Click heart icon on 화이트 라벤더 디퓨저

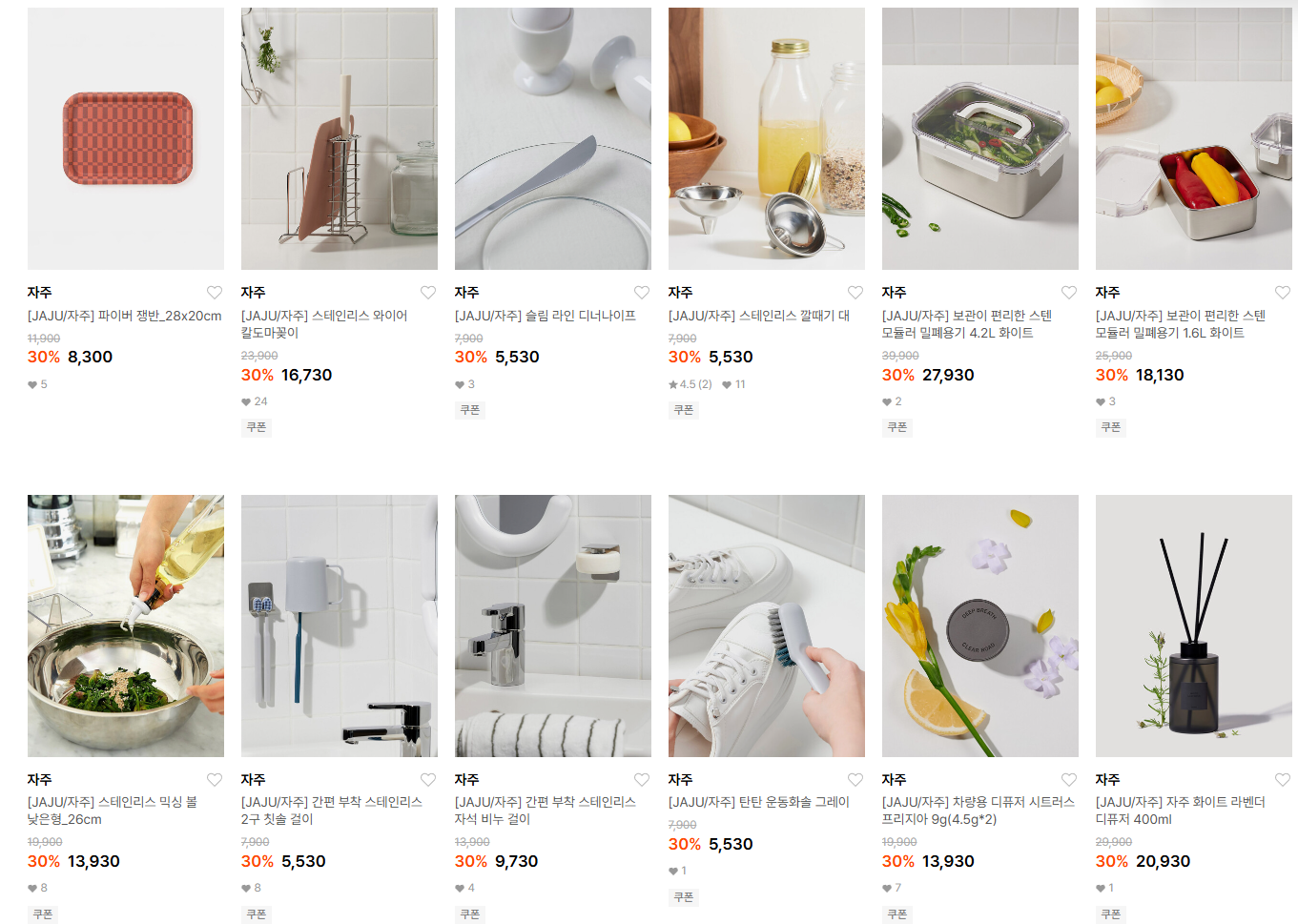click(1283, 780)
